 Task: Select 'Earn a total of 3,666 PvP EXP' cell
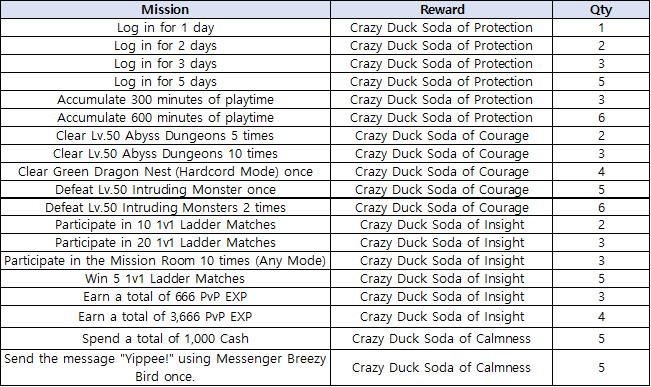click(x=165, y=317)
